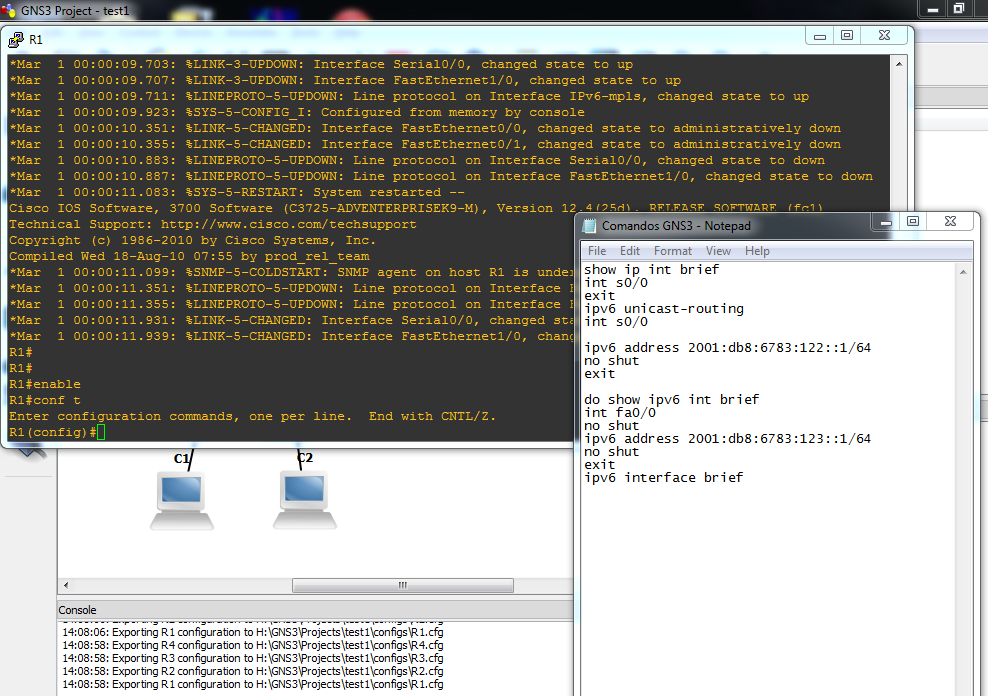The image size is (988, 696).
Task: Click 'Compiled Wed 18-Aug-10' line in terminal
Action: pos(189,256)
